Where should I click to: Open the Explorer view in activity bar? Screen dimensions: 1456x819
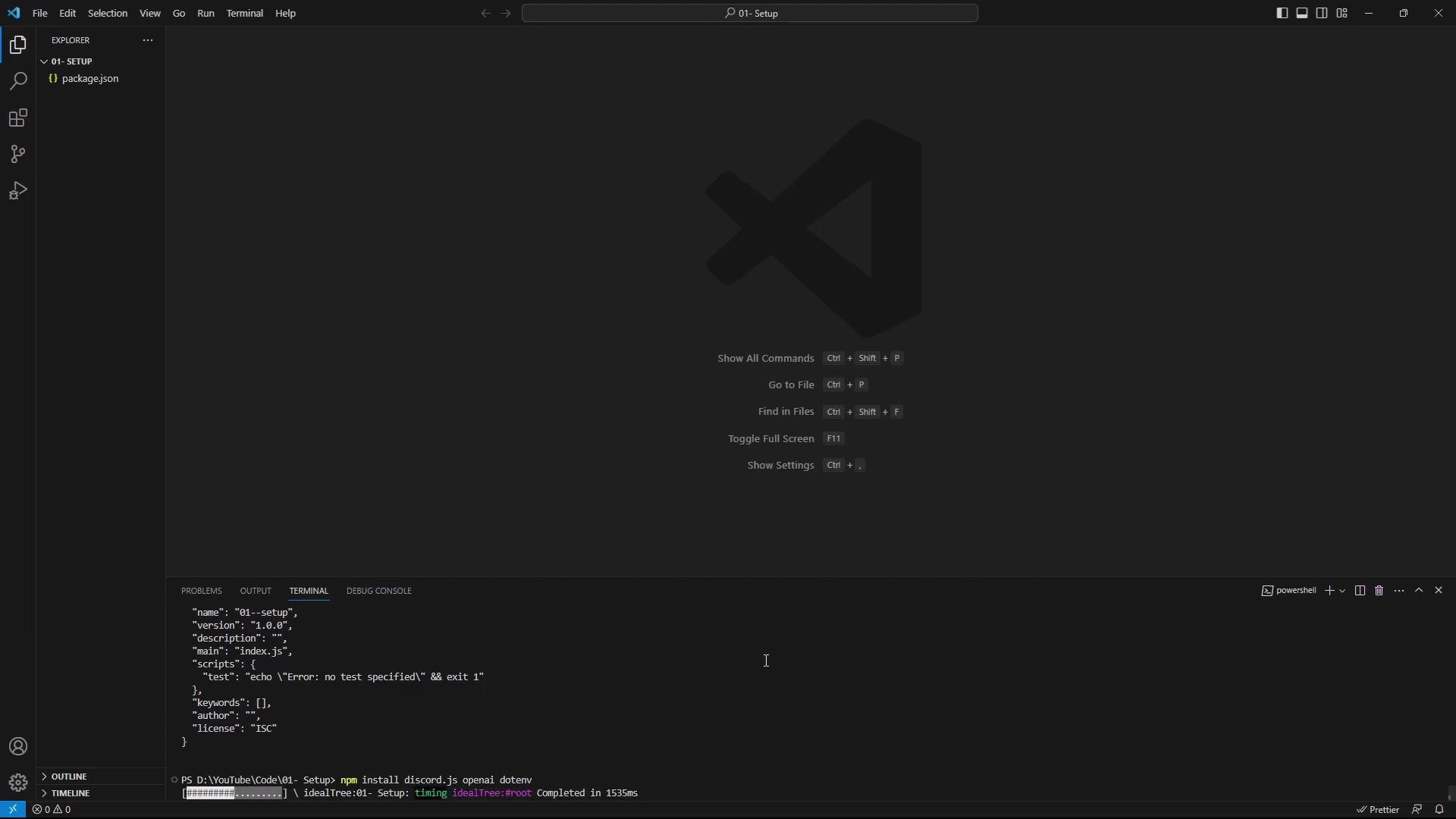[x=18, y=45]
